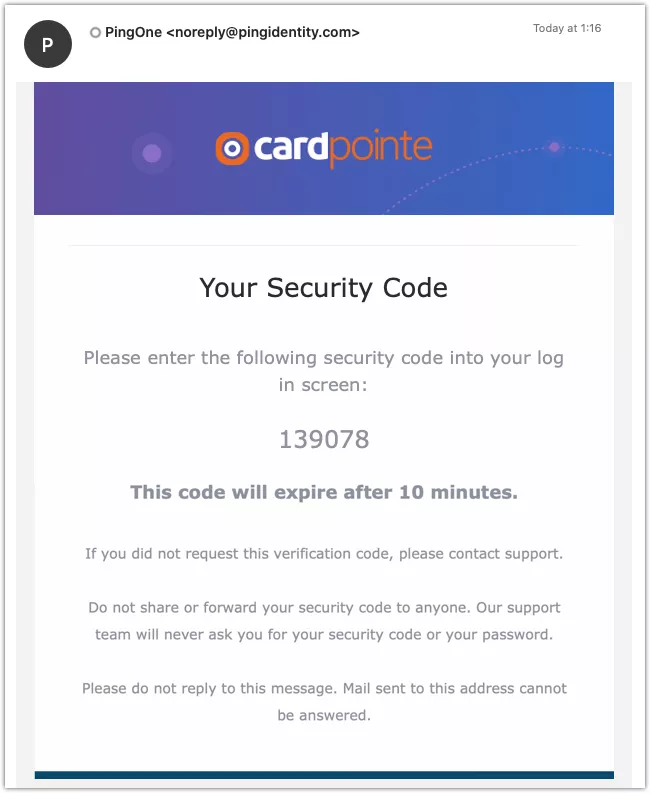Click the dark blue footer bar
Image resolution: width=650 pixels, height=793 pixels.
[x=324, y=775]
